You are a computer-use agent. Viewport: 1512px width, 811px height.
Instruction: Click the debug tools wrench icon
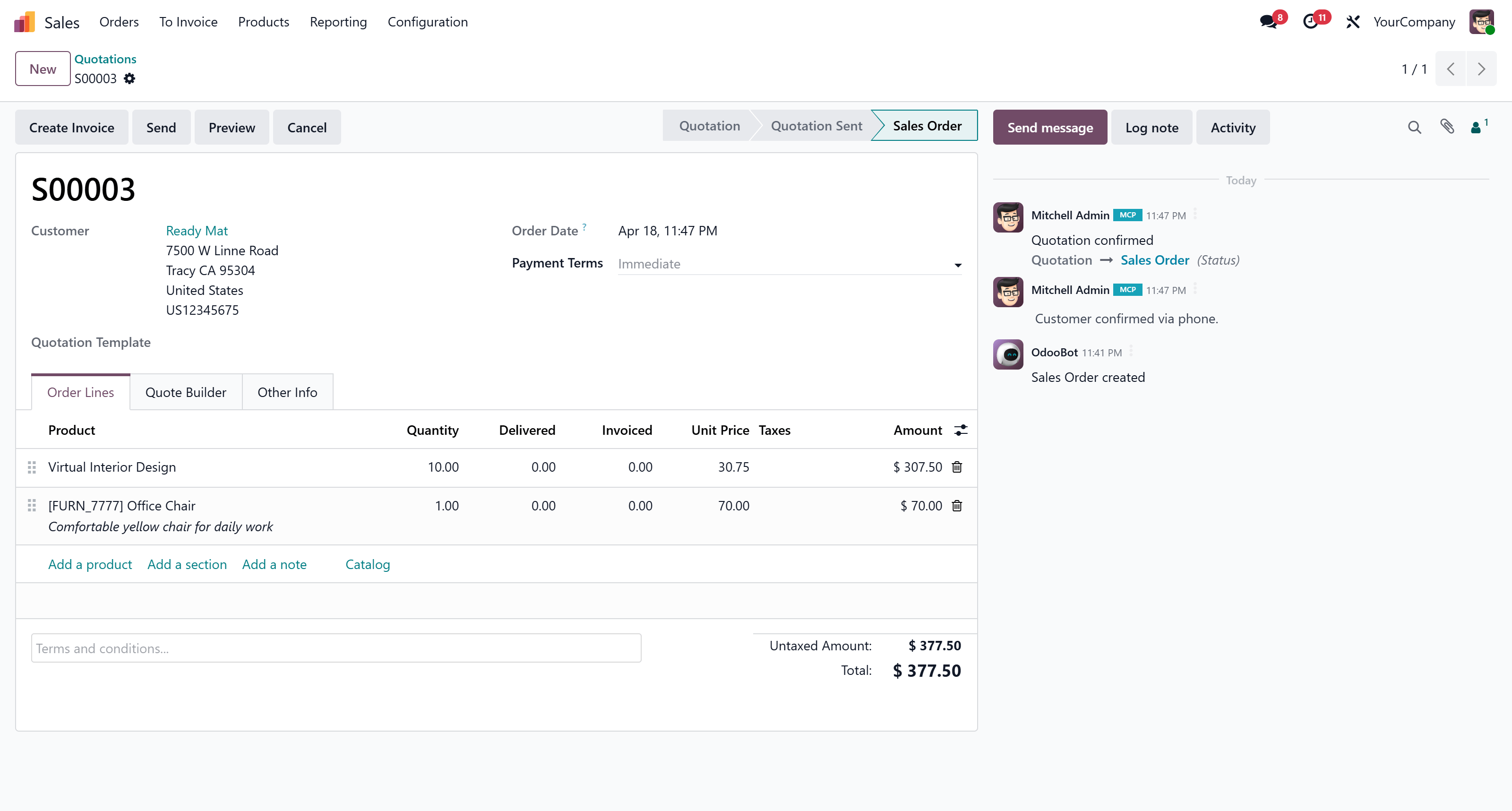point(1353,22)
